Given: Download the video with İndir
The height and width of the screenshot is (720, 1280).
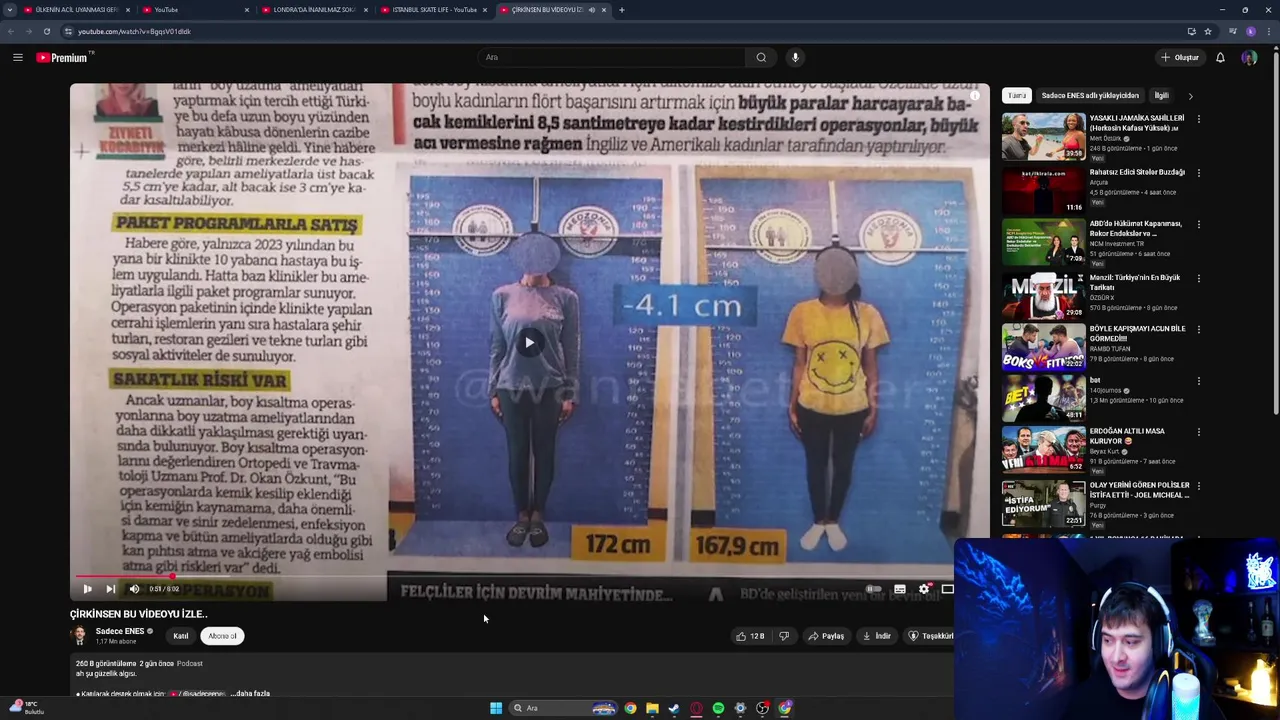Looking at the screenshot, I should (x=876, y=636).
